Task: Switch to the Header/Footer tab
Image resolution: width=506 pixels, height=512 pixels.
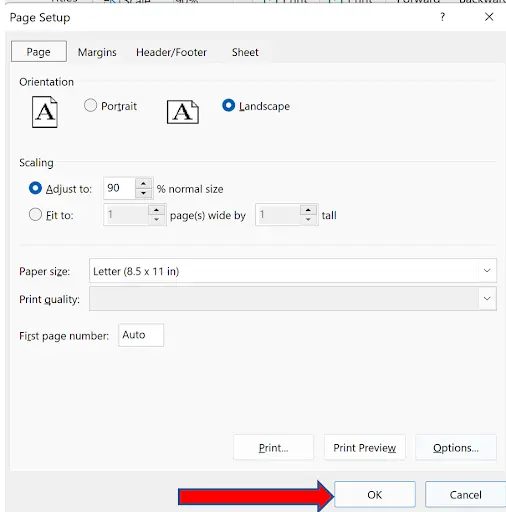Action: pyautogui.click(x=171, y=52)
